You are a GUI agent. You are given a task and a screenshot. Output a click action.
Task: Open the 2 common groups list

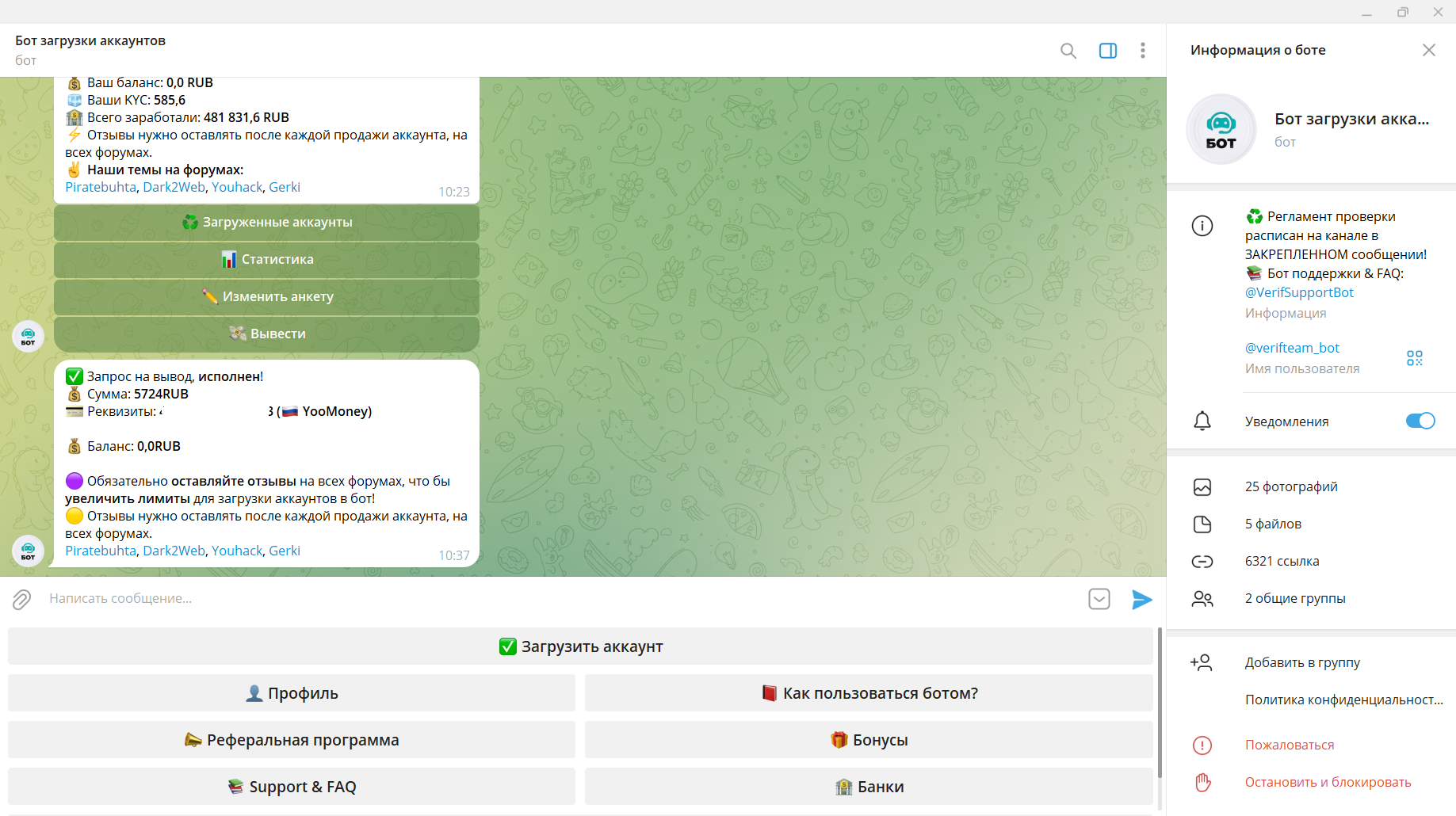click(x=1294, y=598)
